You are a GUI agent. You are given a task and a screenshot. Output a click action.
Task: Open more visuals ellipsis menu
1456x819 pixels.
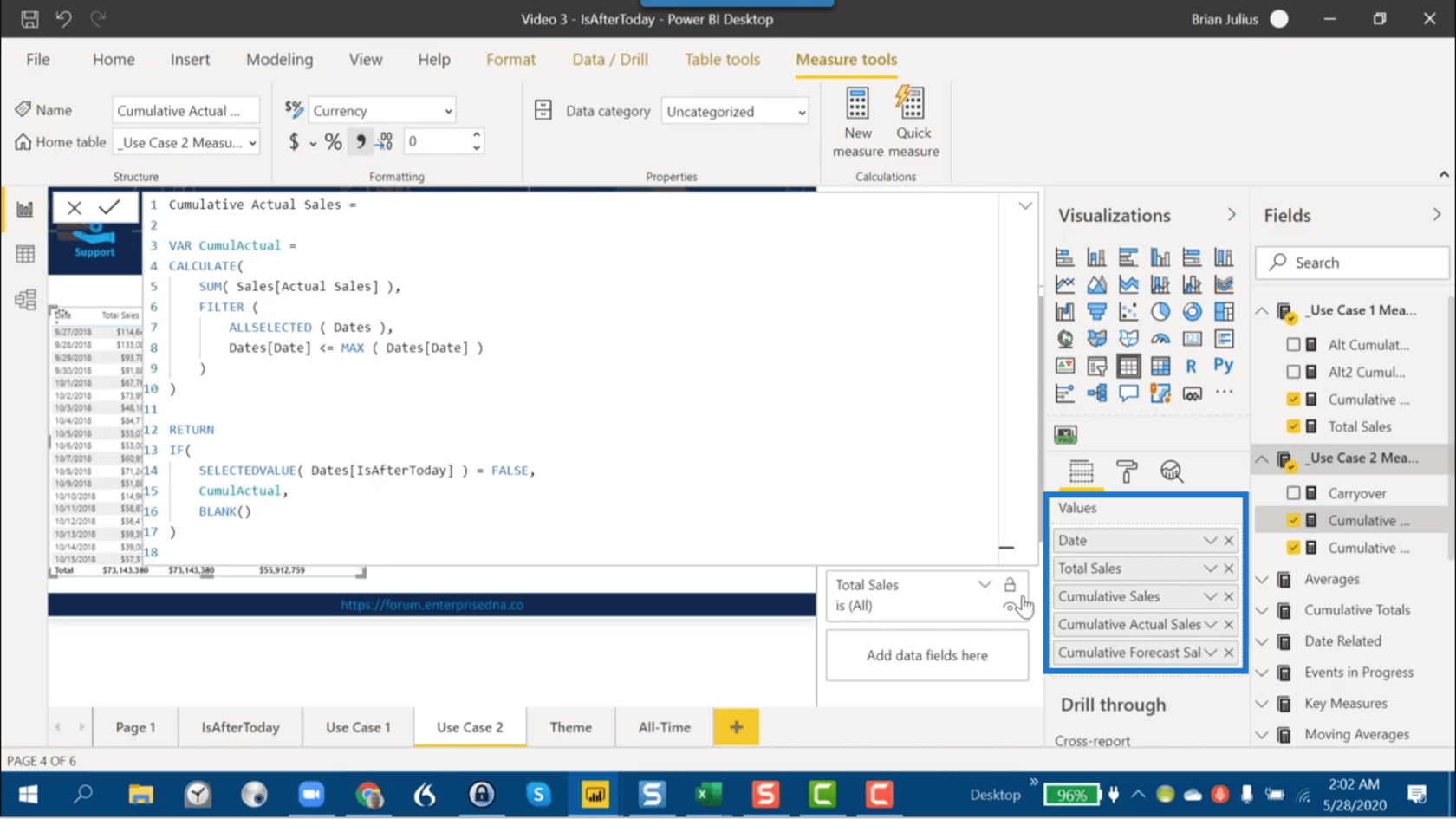(x=1224, y=393)
